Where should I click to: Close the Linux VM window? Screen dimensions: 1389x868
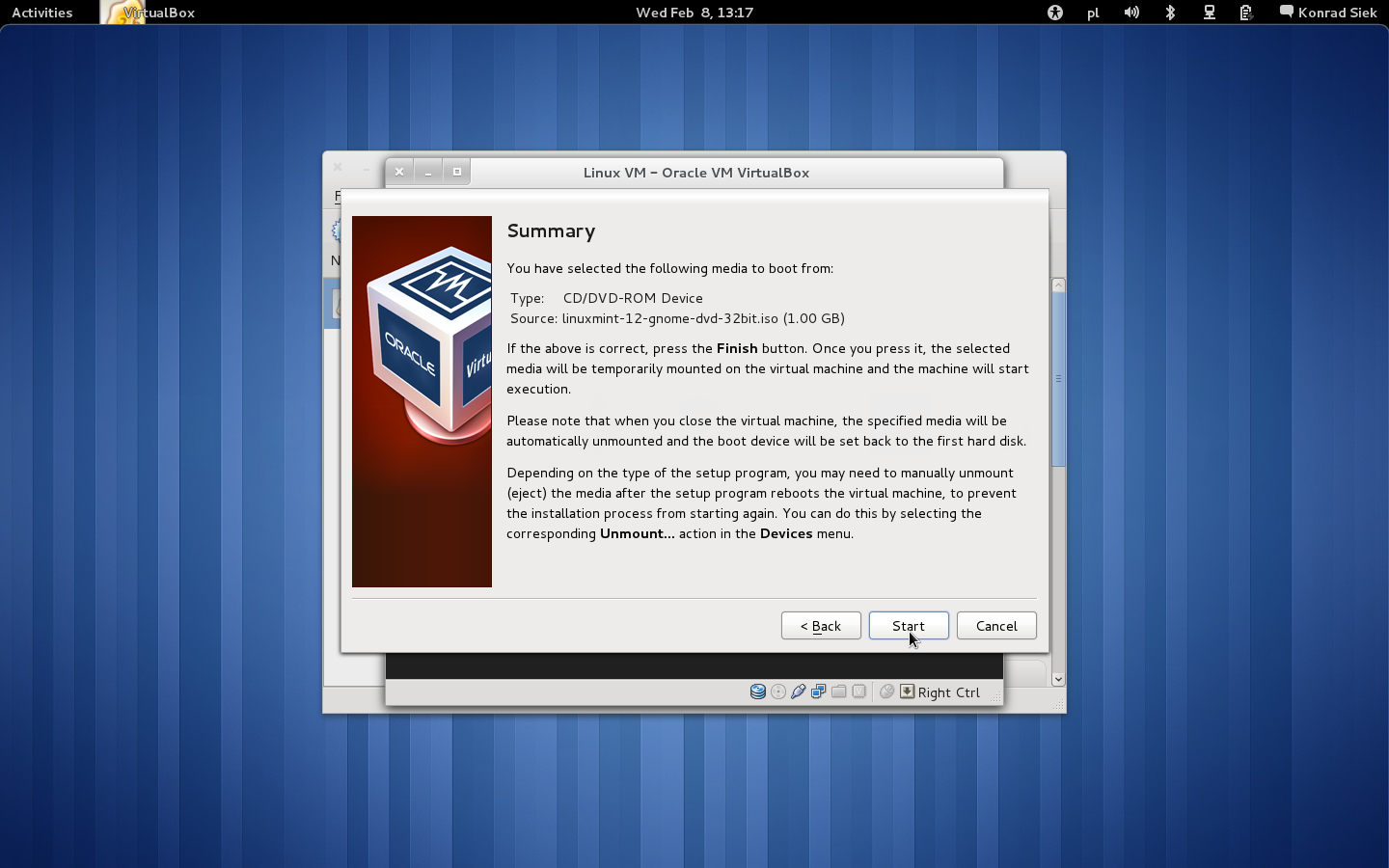pos(399,173)
